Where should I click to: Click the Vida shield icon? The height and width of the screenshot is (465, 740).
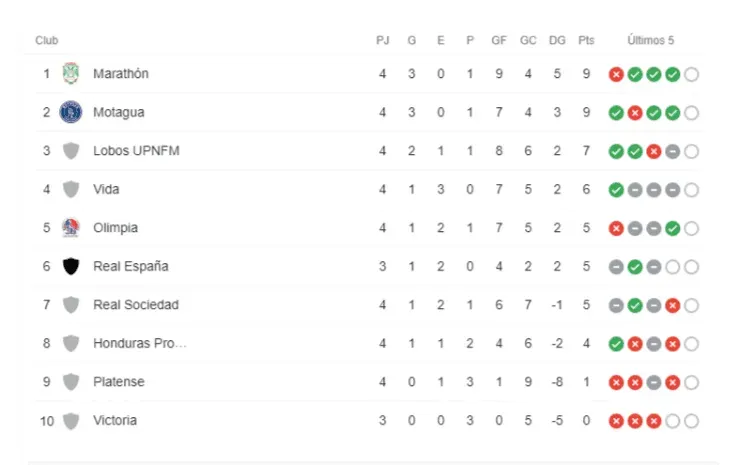(x=70, y=189)
